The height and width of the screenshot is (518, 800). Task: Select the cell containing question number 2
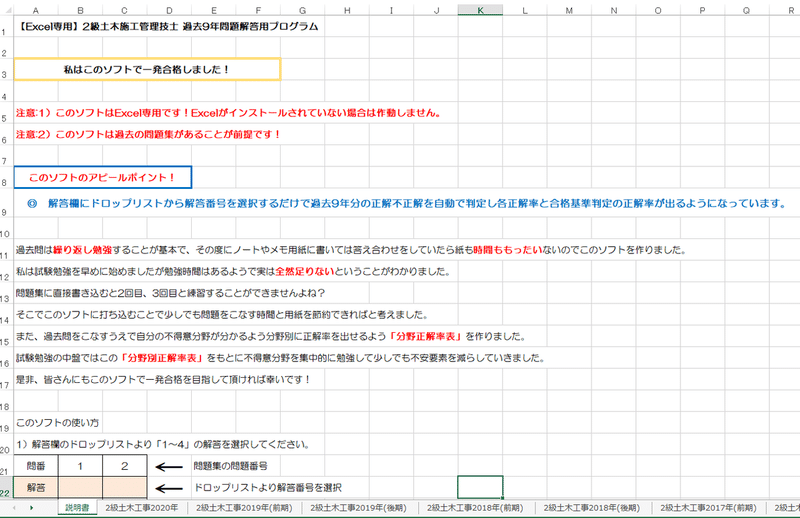point(124,466)
